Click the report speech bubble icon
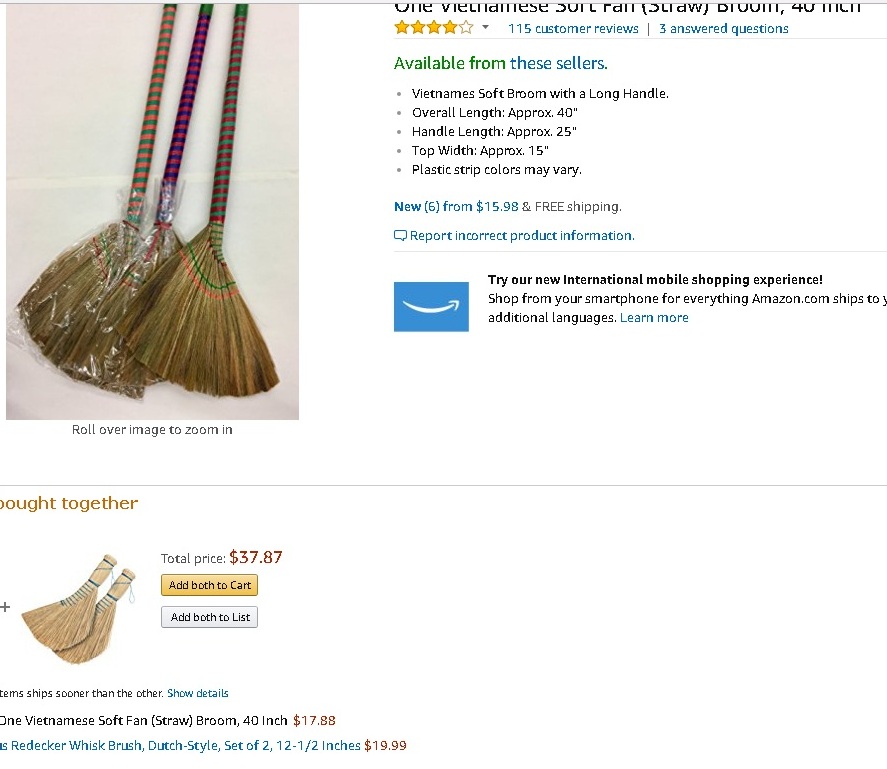 400,235
